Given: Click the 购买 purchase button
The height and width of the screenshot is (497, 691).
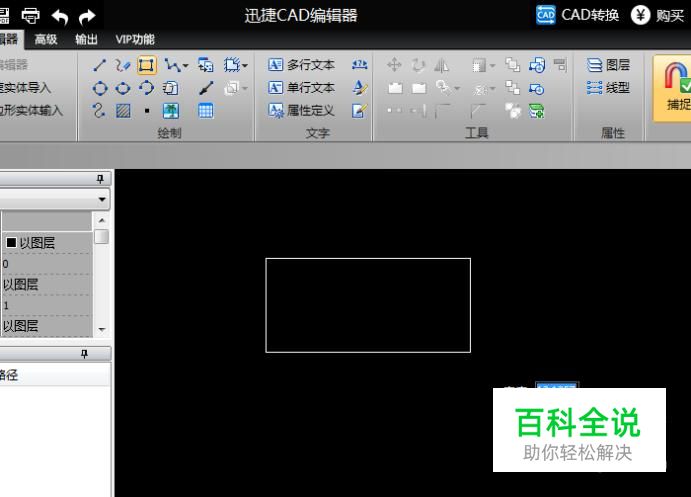Looking at the screenshot, I should click(657, 15).
